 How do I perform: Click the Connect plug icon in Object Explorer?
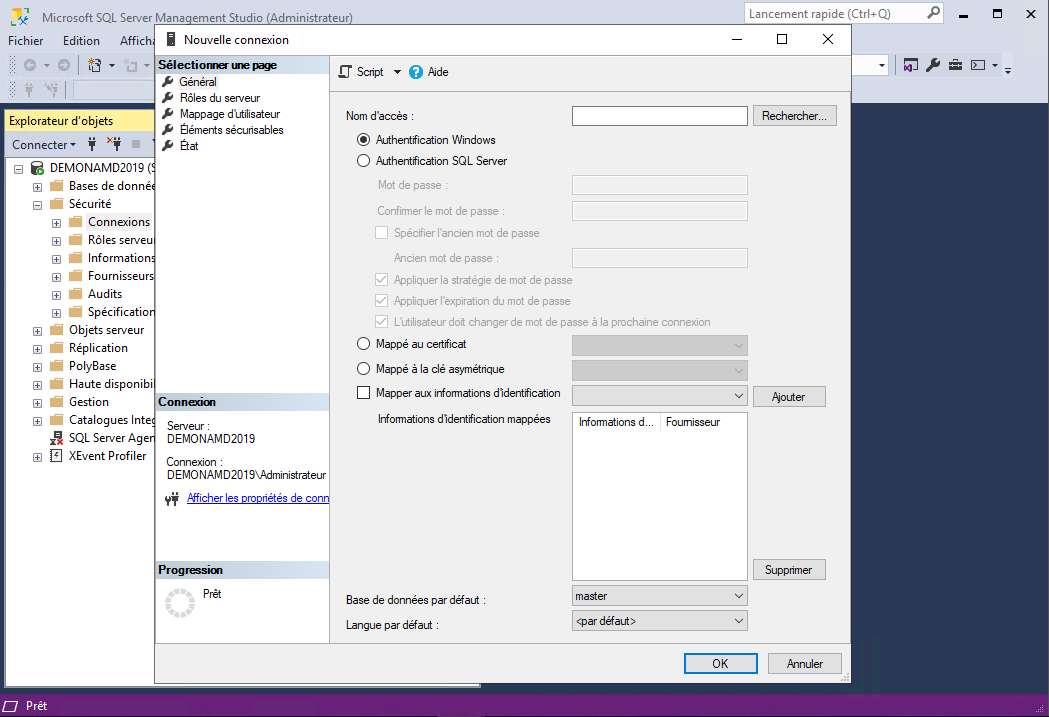click(x=92, y=144)
